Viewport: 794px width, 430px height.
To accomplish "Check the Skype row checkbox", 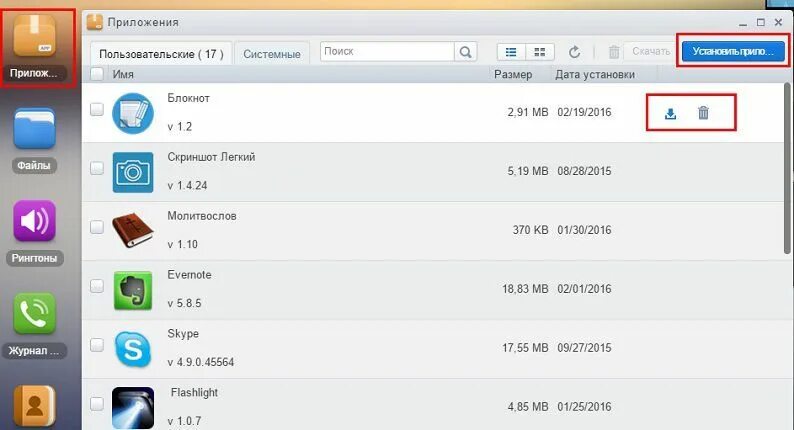I will pyautogui.click(x=97, y=344).
